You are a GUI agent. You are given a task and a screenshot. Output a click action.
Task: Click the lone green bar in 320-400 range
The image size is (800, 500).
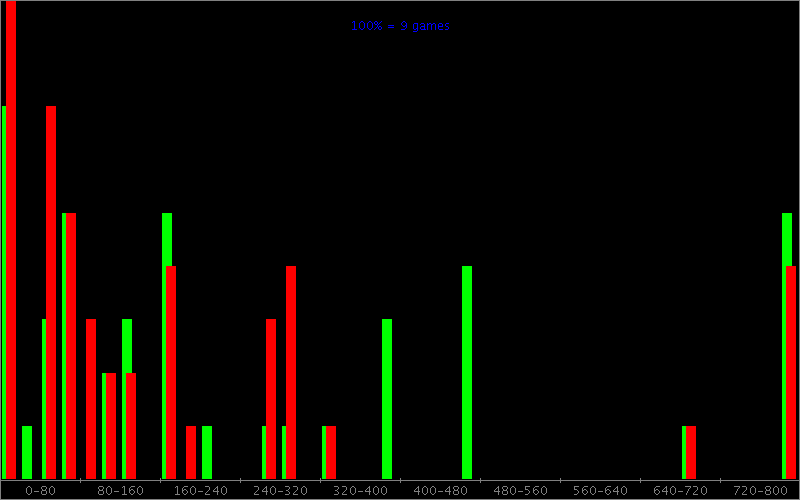point(387,399)
